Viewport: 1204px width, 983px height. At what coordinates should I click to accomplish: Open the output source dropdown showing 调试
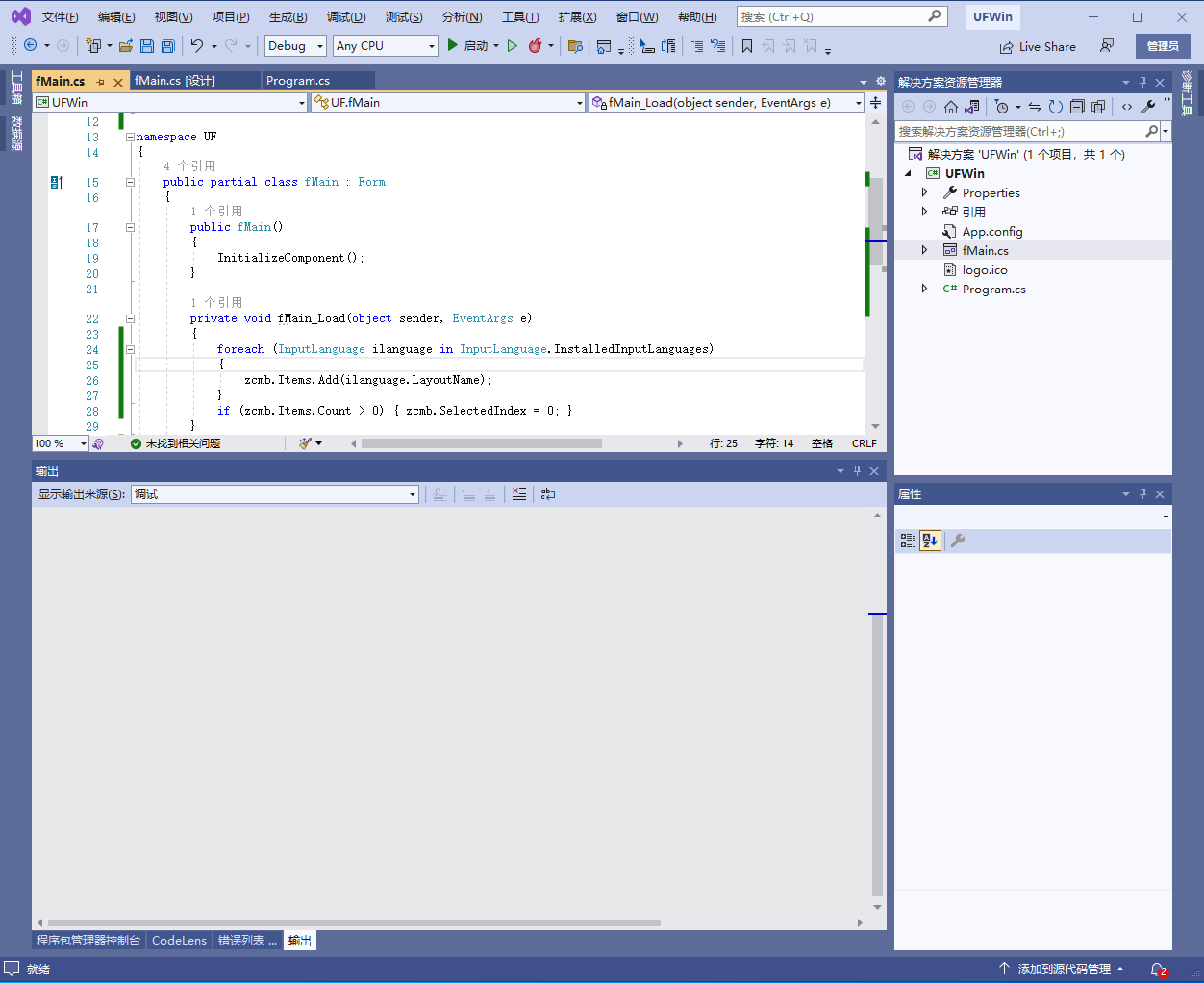pyautogui.click(x=275, y=494)
